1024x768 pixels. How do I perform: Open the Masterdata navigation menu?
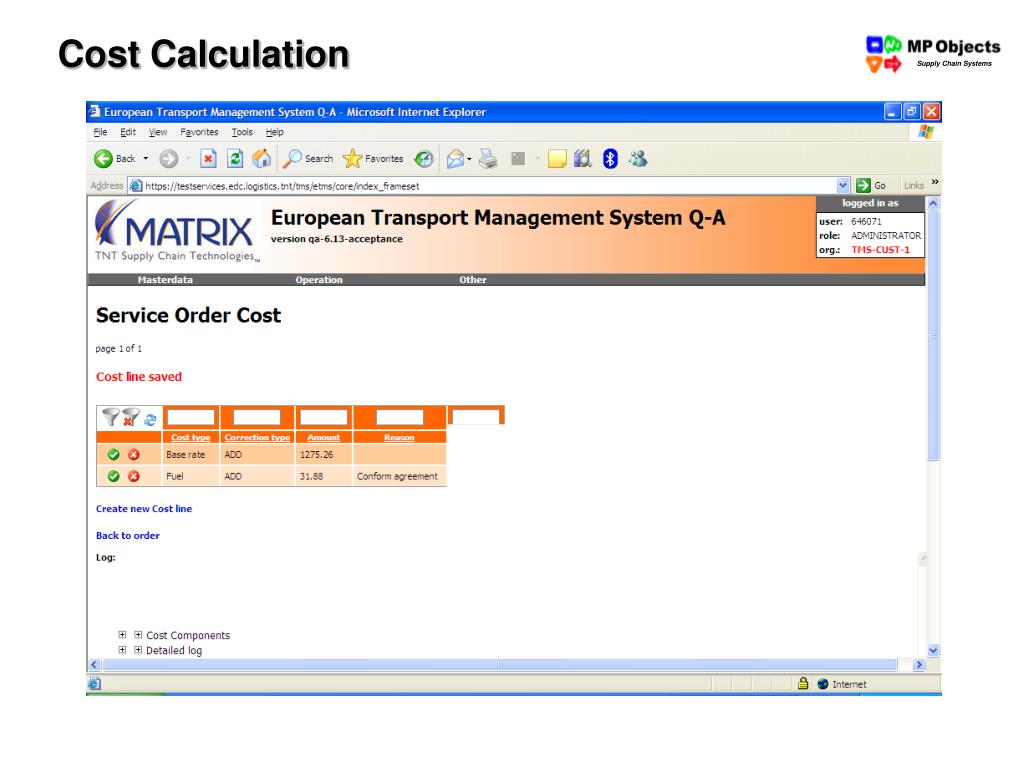(x=165, y=280)
